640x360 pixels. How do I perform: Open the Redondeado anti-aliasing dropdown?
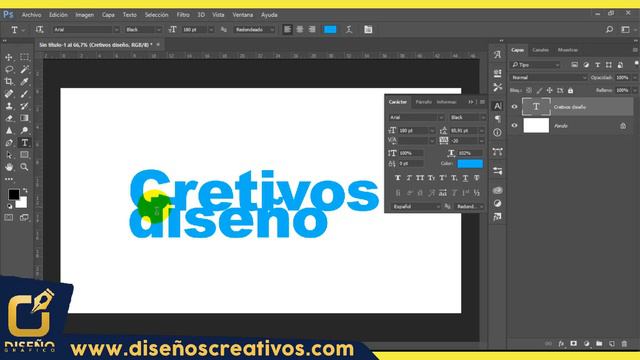[x=254, y=29]
